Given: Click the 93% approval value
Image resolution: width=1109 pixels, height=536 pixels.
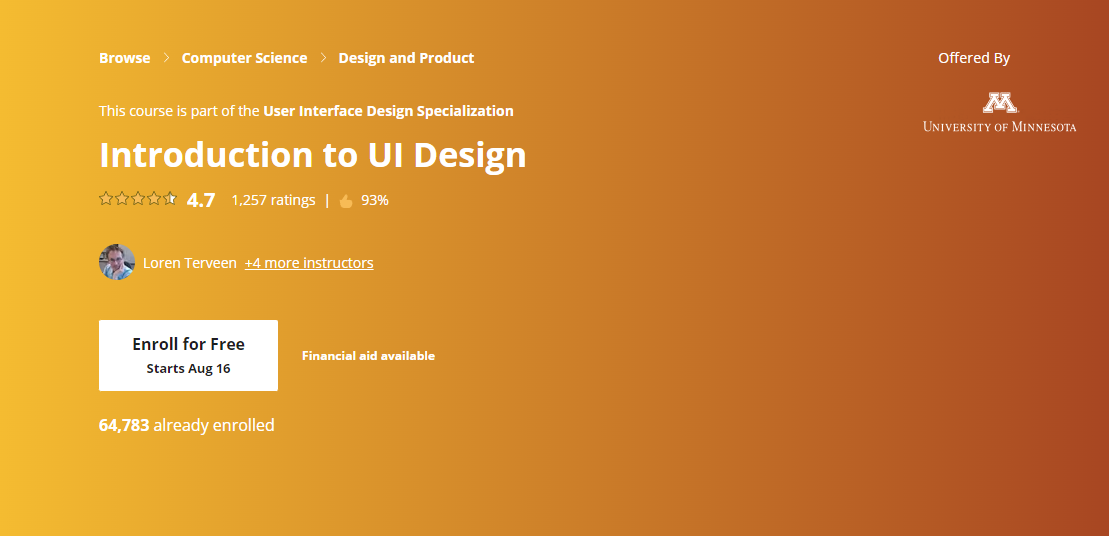Looking at the screenshot, I should pos(375,200).
